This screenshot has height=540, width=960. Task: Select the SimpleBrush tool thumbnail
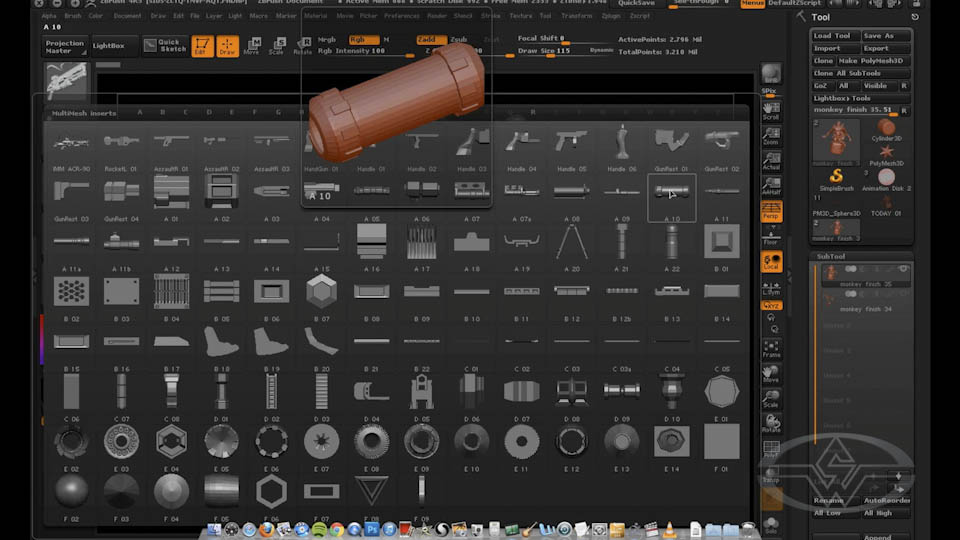coord(836,179)
